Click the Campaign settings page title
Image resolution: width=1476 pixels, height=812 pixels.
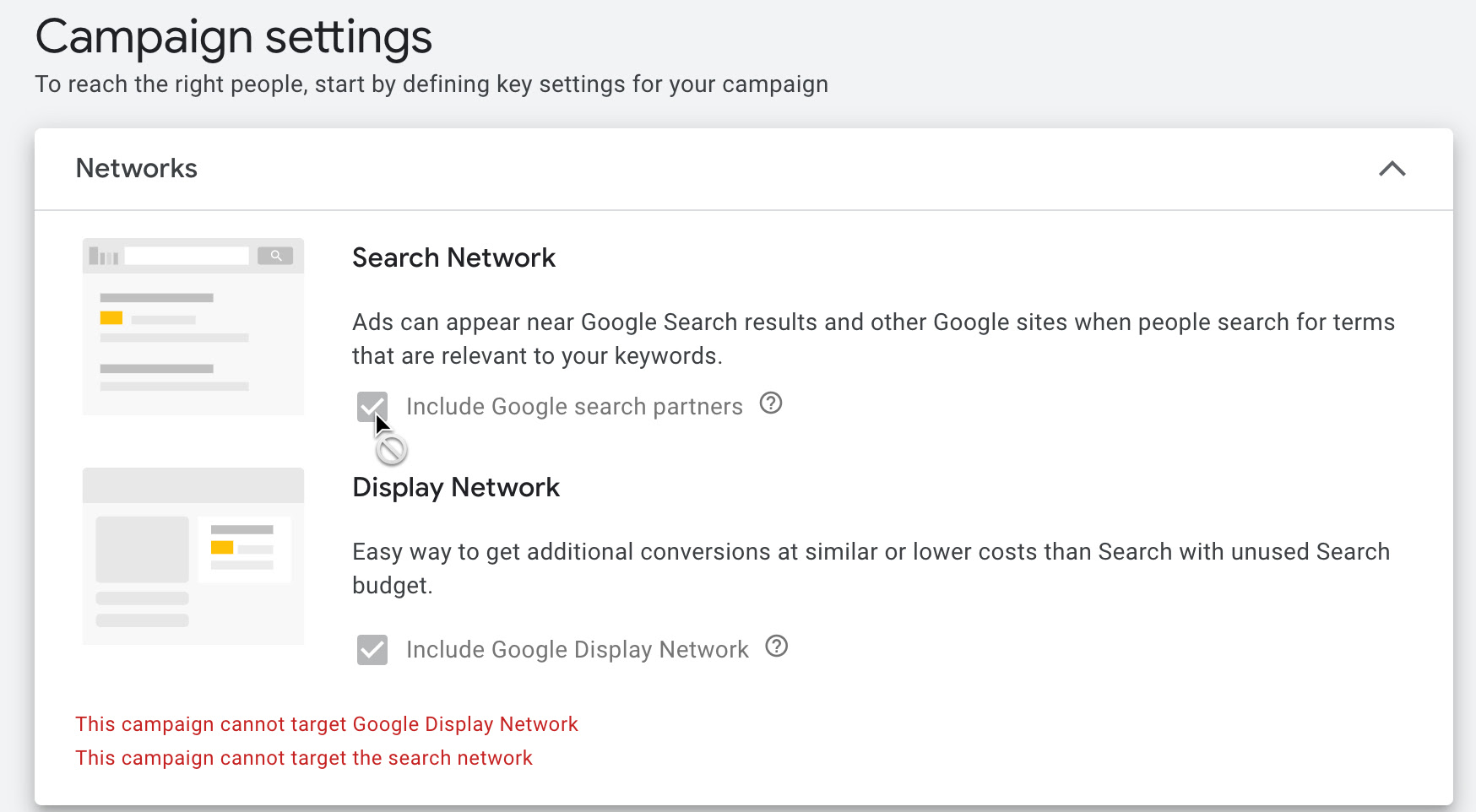(x=234, y=38)
